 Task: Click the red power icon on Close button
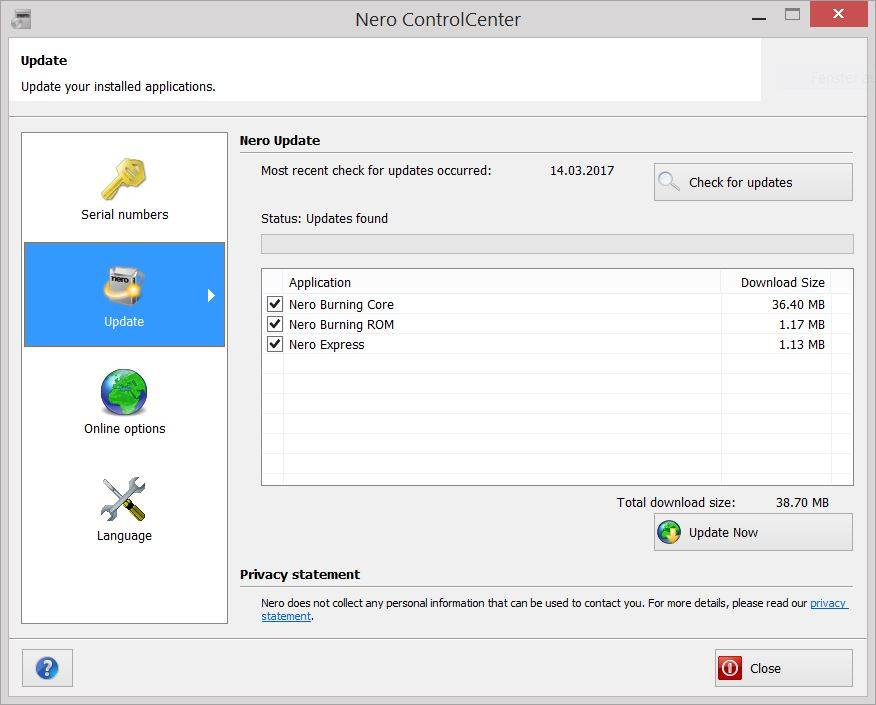pyautogui.click(x=730, y=668)
